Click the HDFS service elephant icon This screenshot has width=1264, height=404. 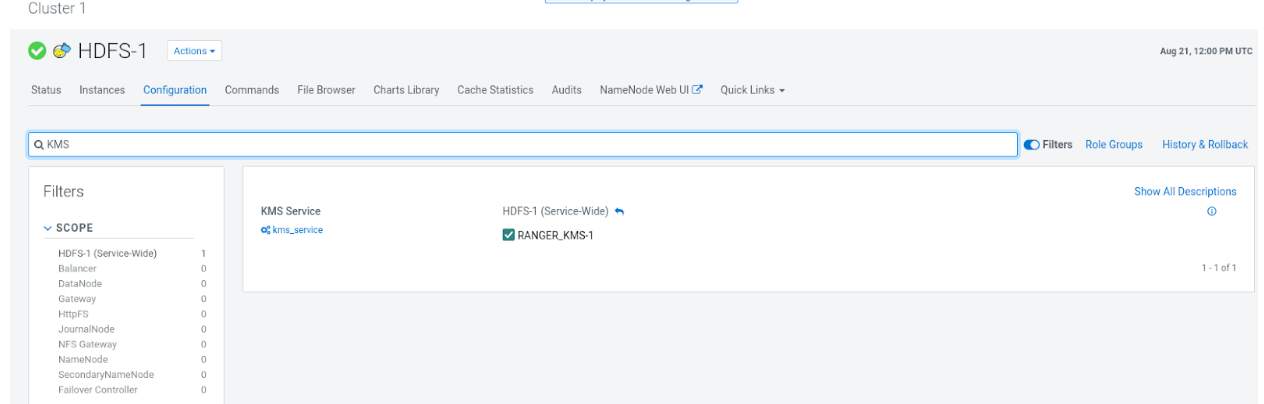(62, 51)
